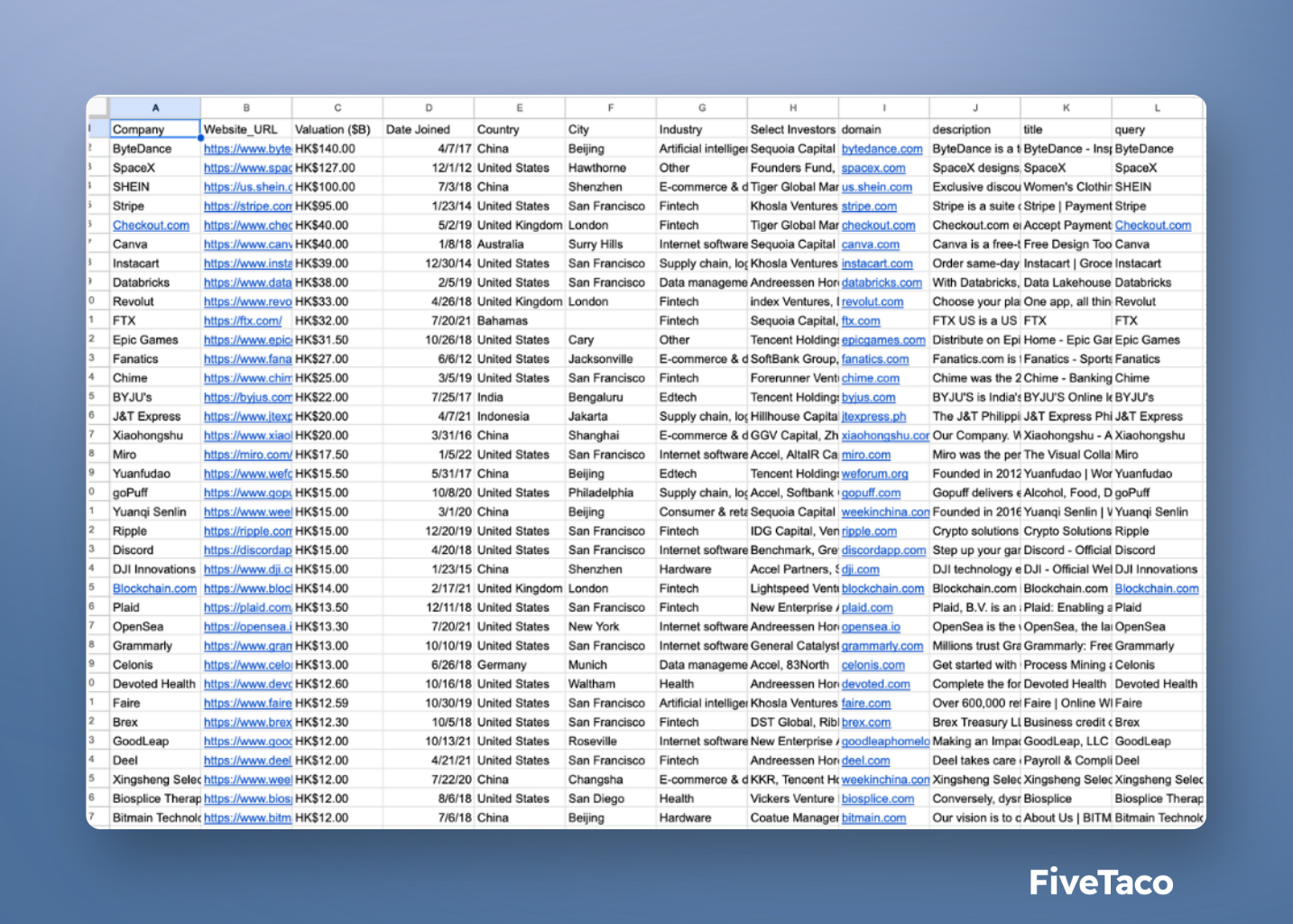The image size is (1293, 924).
Task: Open the fanatics.com domain link
Action: pos(875,359)
